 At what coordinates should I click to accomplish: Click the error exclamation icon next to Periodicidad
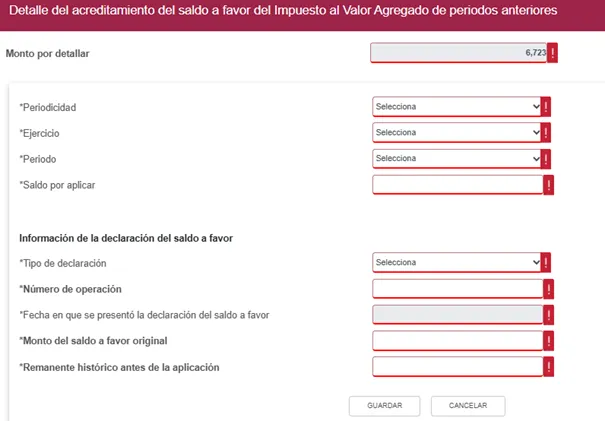tap(546, 107)
